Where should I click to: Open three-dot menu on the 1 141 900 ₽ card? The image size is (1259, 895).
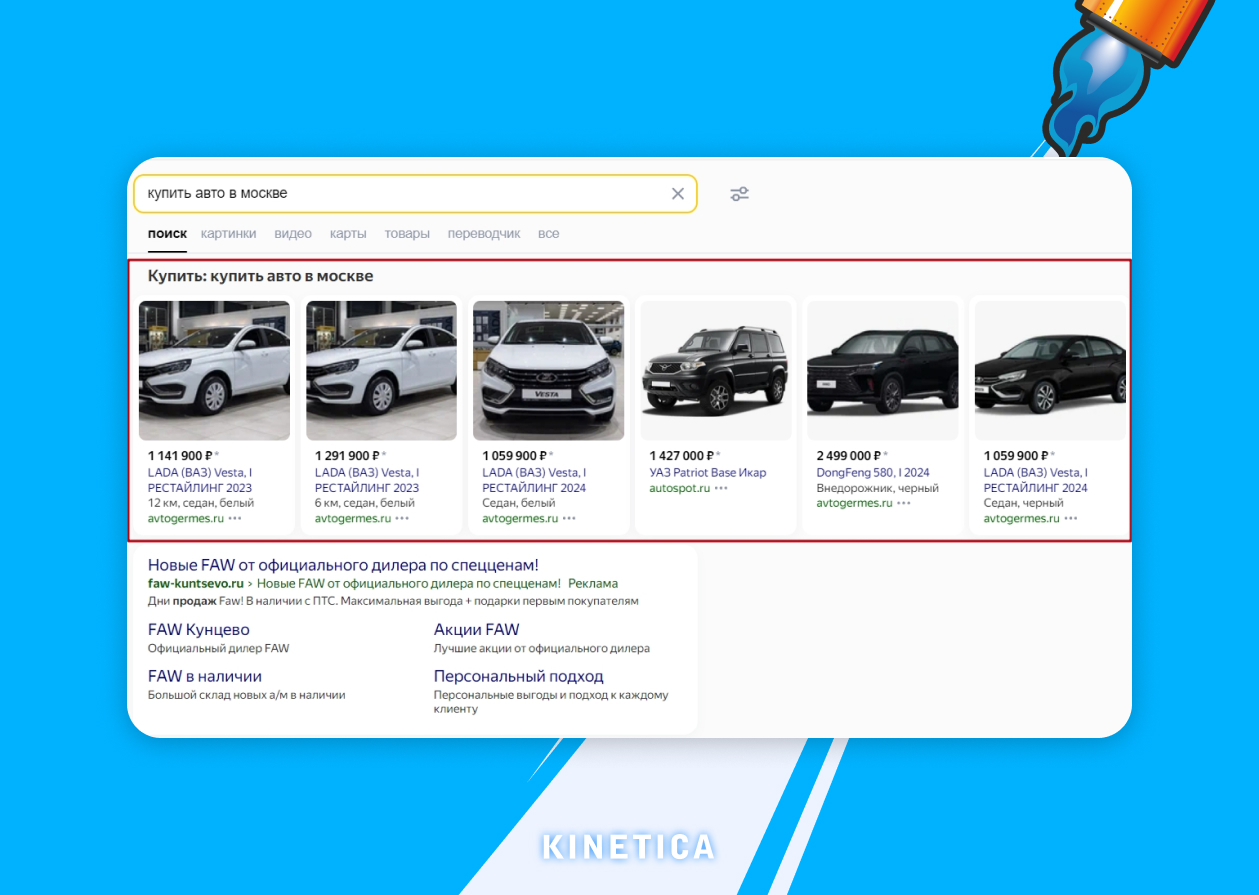click(x=235, y=518)
